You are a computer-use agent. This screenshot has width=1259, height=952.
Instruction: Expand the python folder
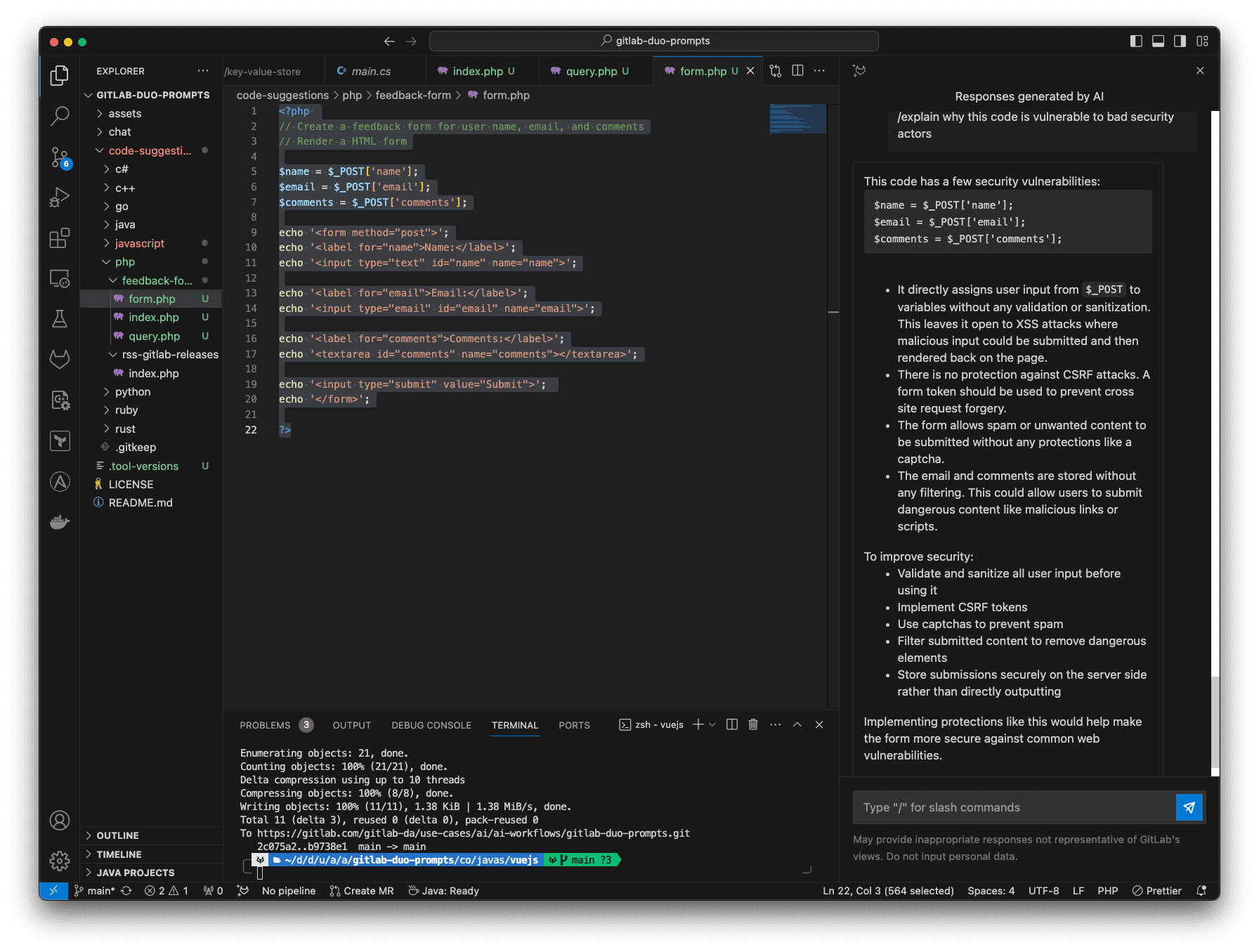(132, 391)
